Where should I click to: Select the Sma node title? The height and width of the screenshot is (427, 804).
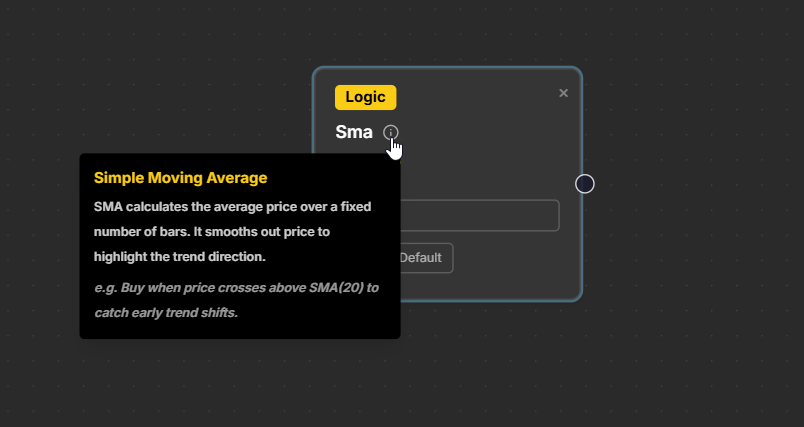[354, 132]
